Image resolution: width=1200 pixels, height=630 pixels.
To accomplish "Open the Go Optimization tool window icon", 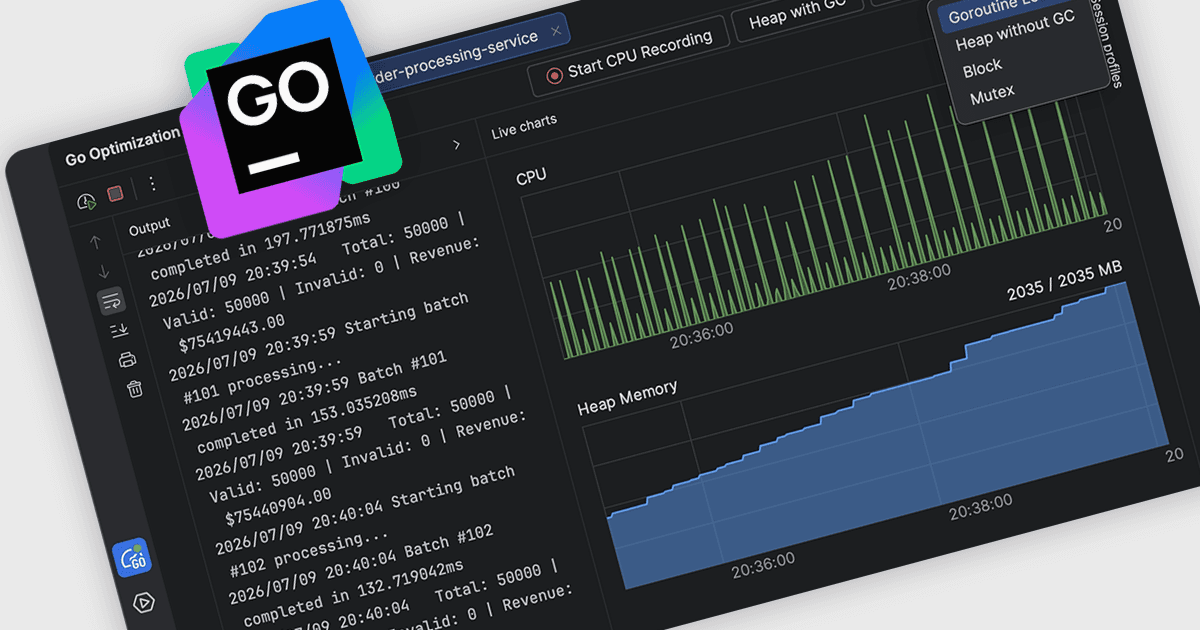I will (x=132, y=558).
